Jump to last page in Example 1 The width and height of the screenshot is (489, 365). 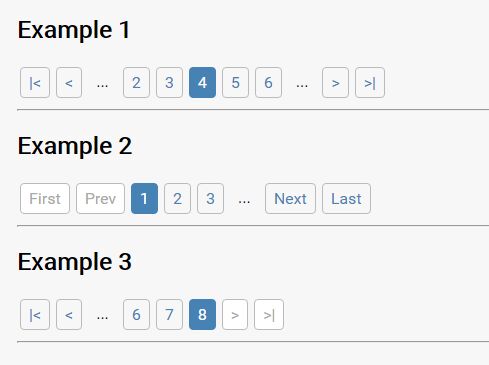tap(370, 83)
